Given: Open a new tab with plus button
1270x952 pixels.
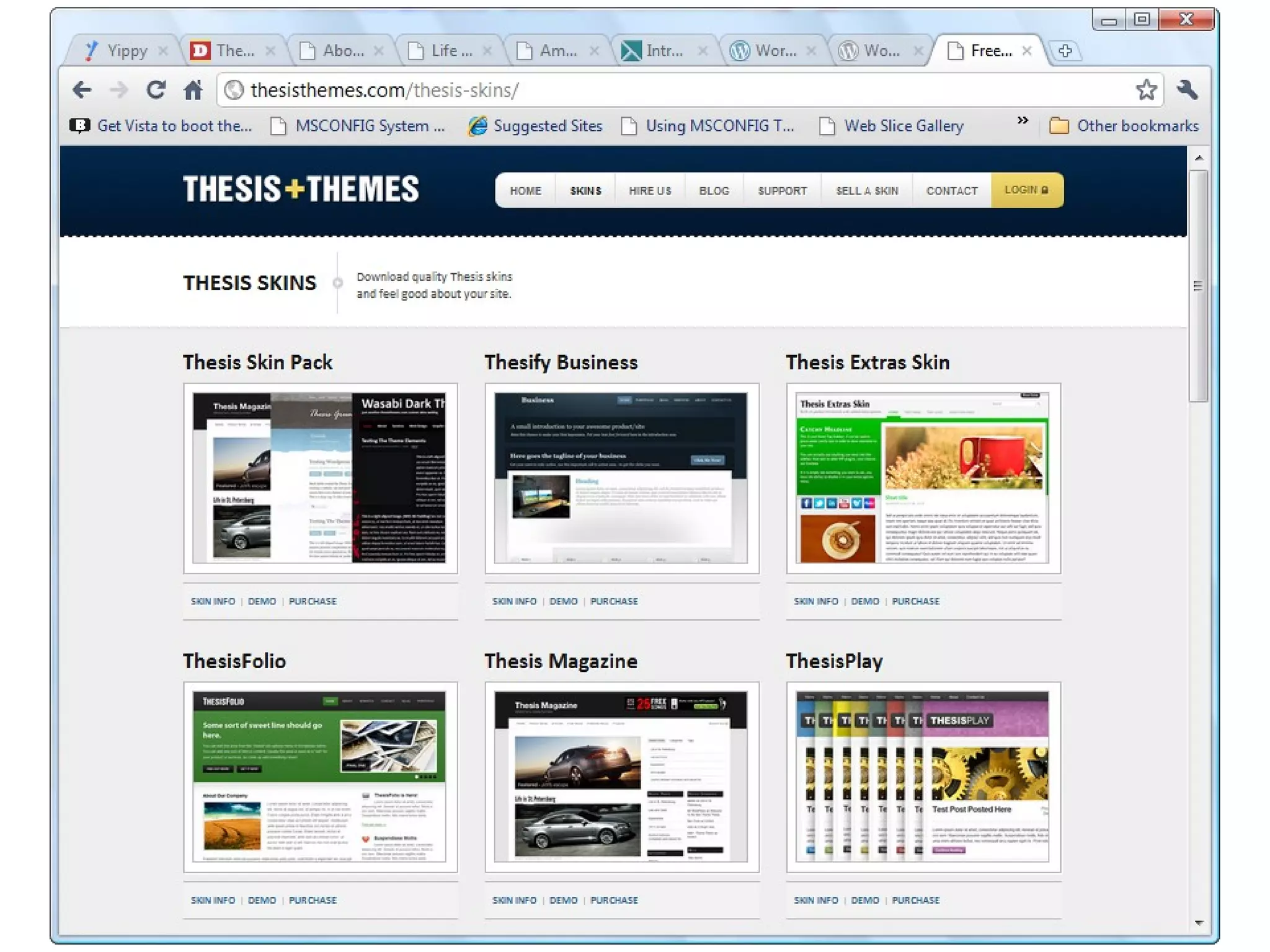Looking at the screenshot, I should [x=1065, y=51].
